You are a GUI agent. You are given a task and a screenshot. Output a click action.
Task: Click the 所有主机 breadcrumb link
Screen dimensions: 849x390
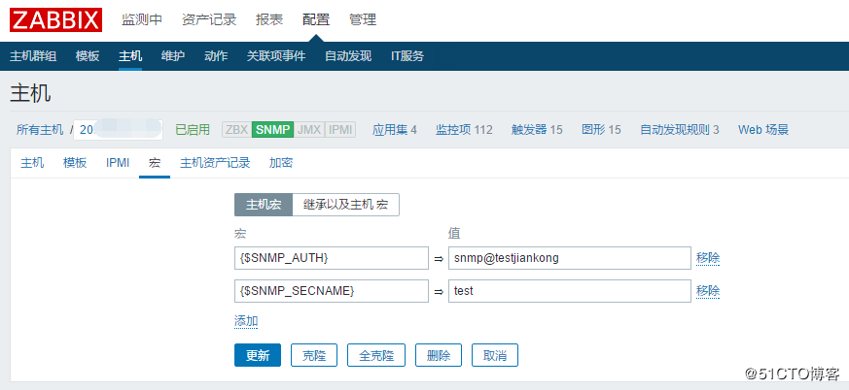pyautogui.click(x=40, y=129)
